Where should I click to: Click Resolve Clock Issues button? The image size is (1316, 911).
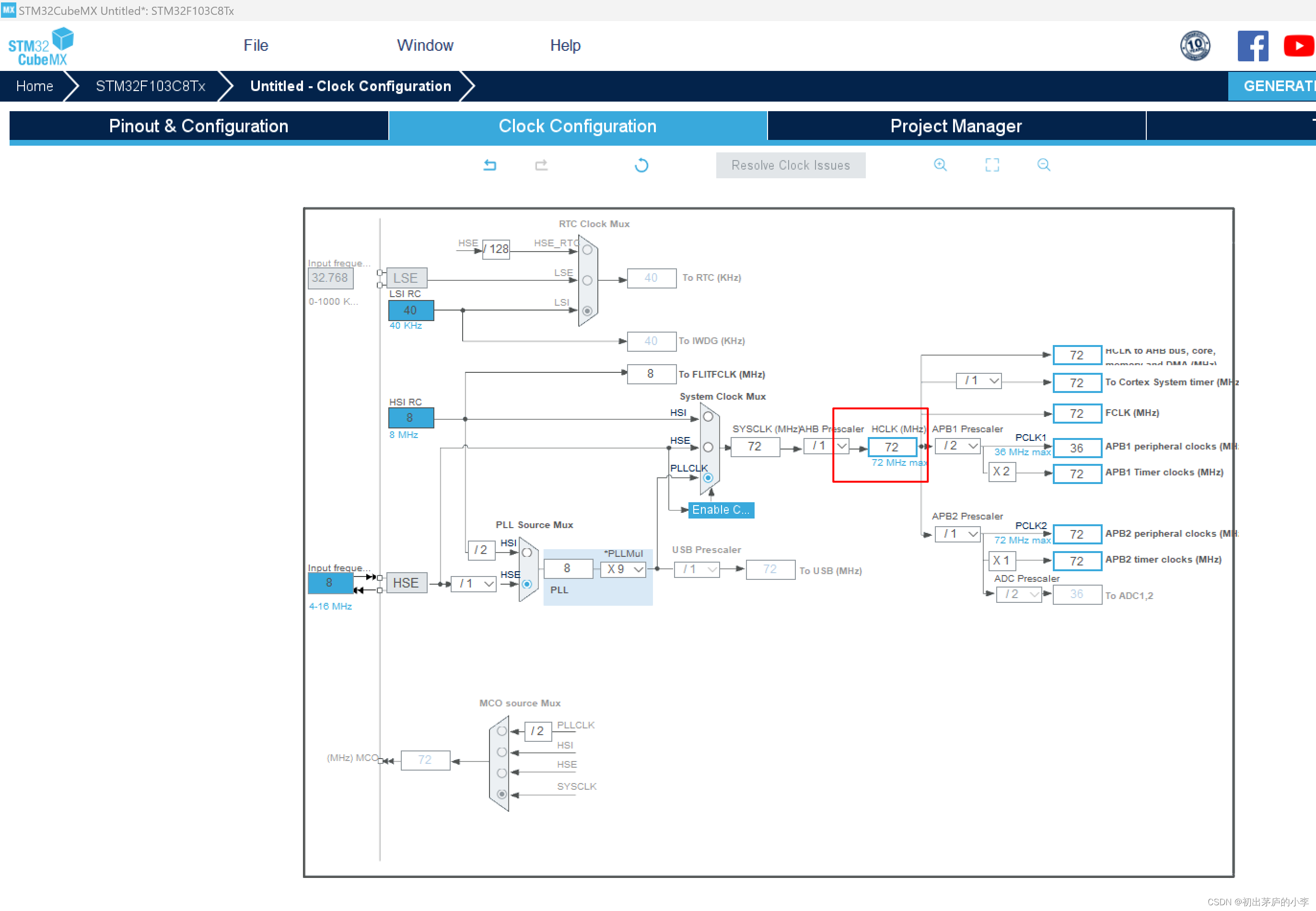pyautogui.click(x=791, y=165)
